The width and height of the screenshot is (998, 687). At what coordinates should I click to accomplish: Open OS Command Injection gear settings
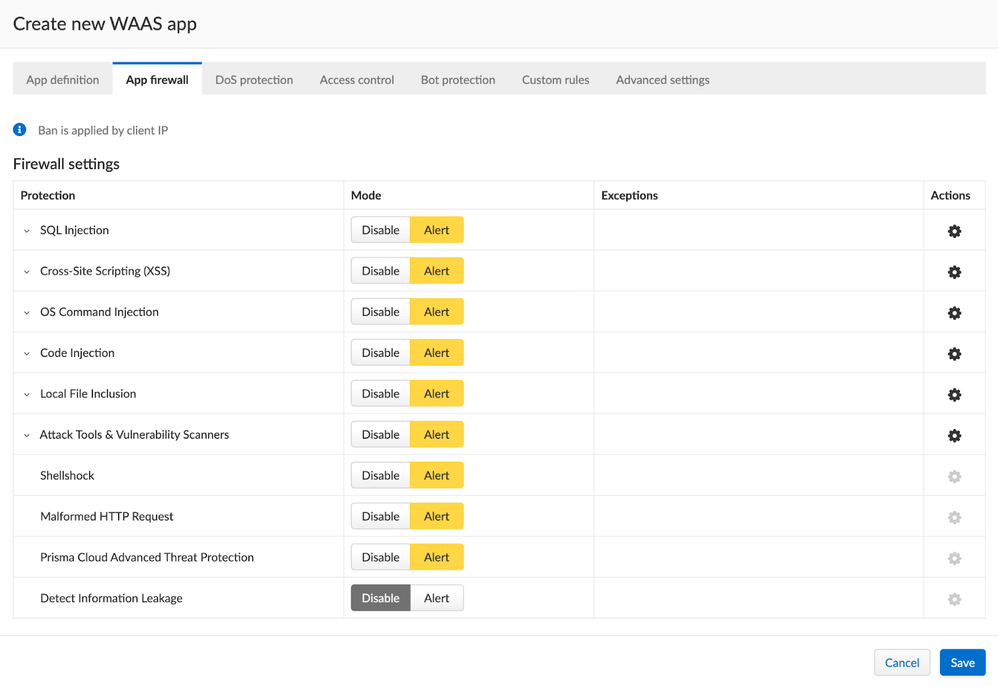[x=954, y=313]
